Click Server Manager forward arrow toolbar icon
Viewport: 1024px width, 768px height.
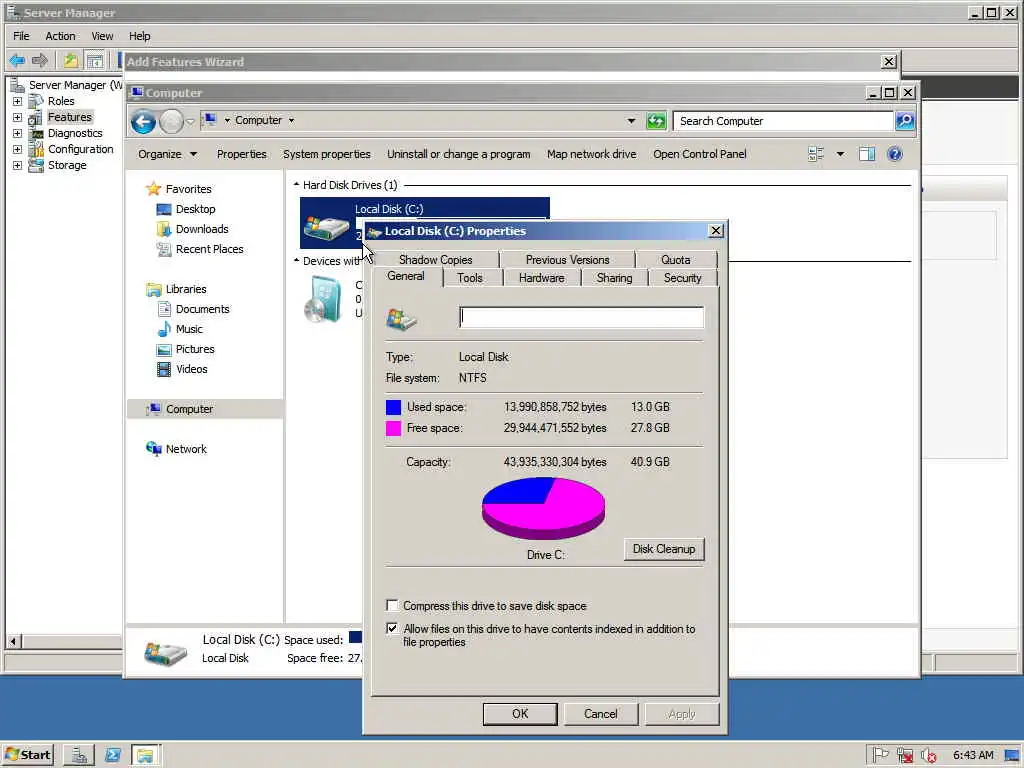40,61
